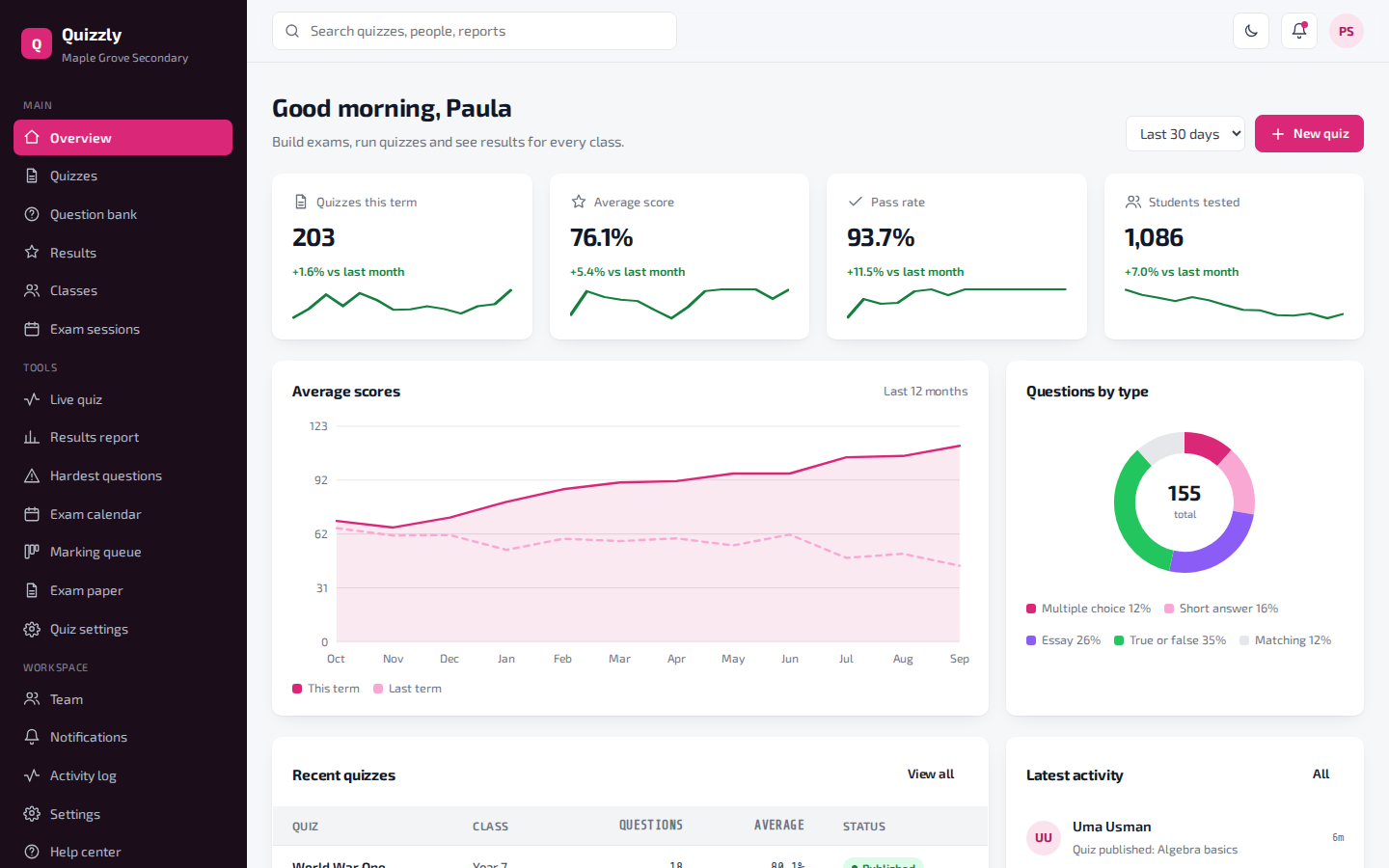Click View all recent quizzes link
Viewport: 1389px width, 868px height.
click(x=931, y=773)
